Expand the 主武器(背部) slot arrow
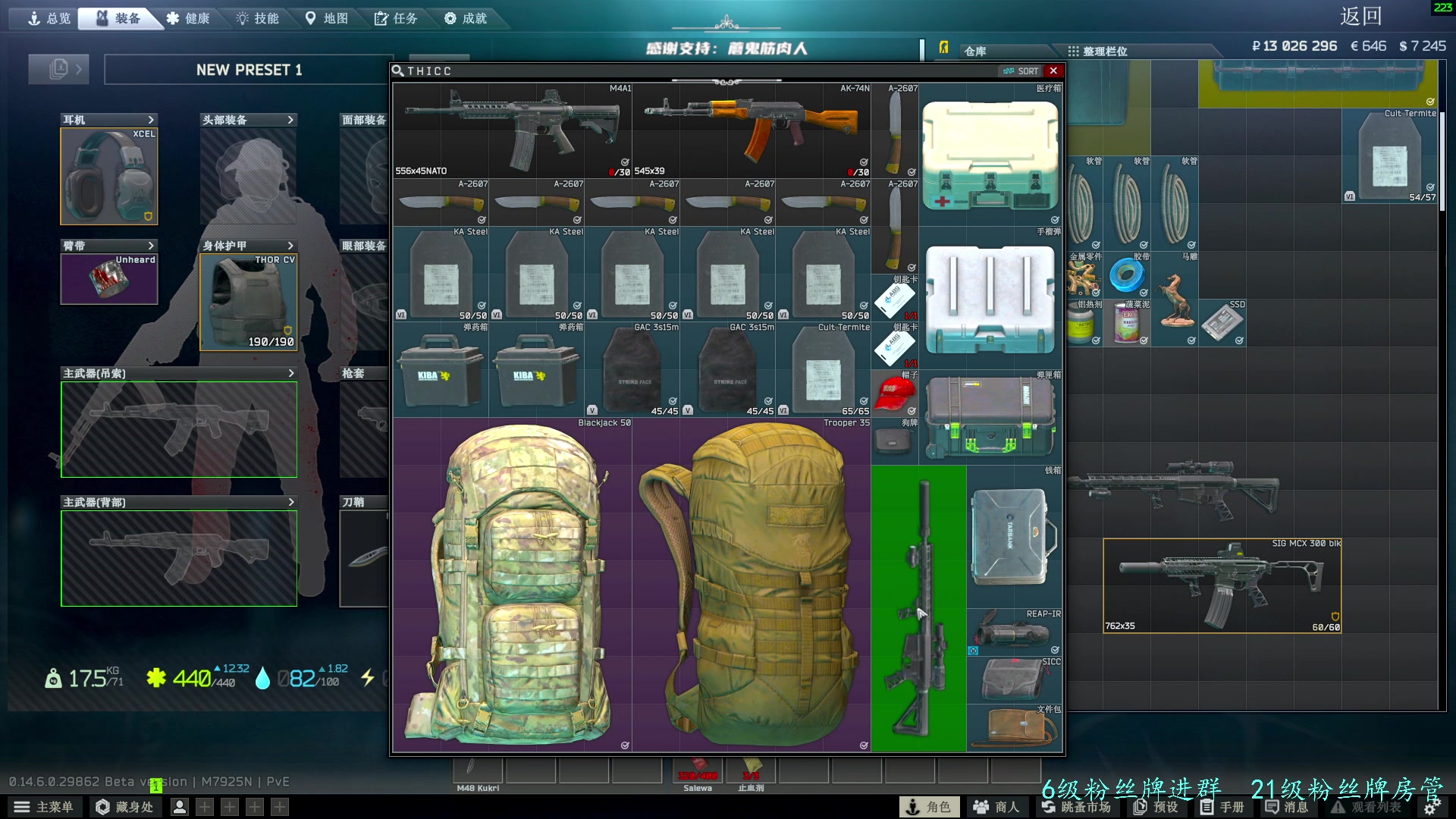Viewport: 1456px width, 819px height. [x=290, y=502]
